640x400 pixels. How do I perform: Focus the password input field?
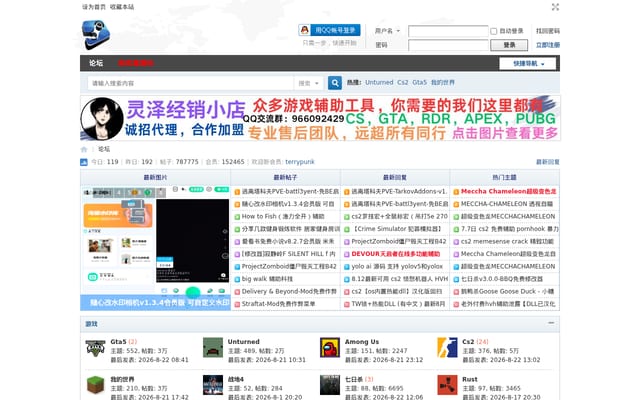(x=448, y=45)
